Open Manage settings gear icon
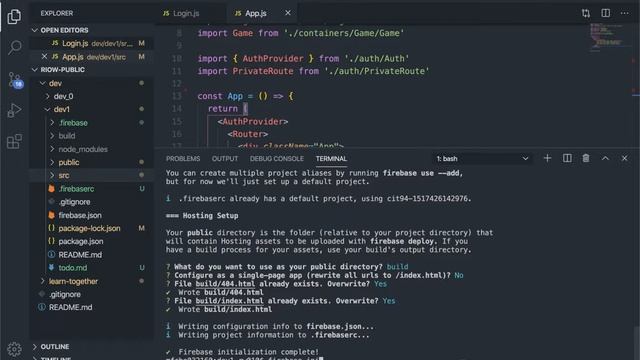The width and height of the screenshot is (640, 360). pos(14,349)
